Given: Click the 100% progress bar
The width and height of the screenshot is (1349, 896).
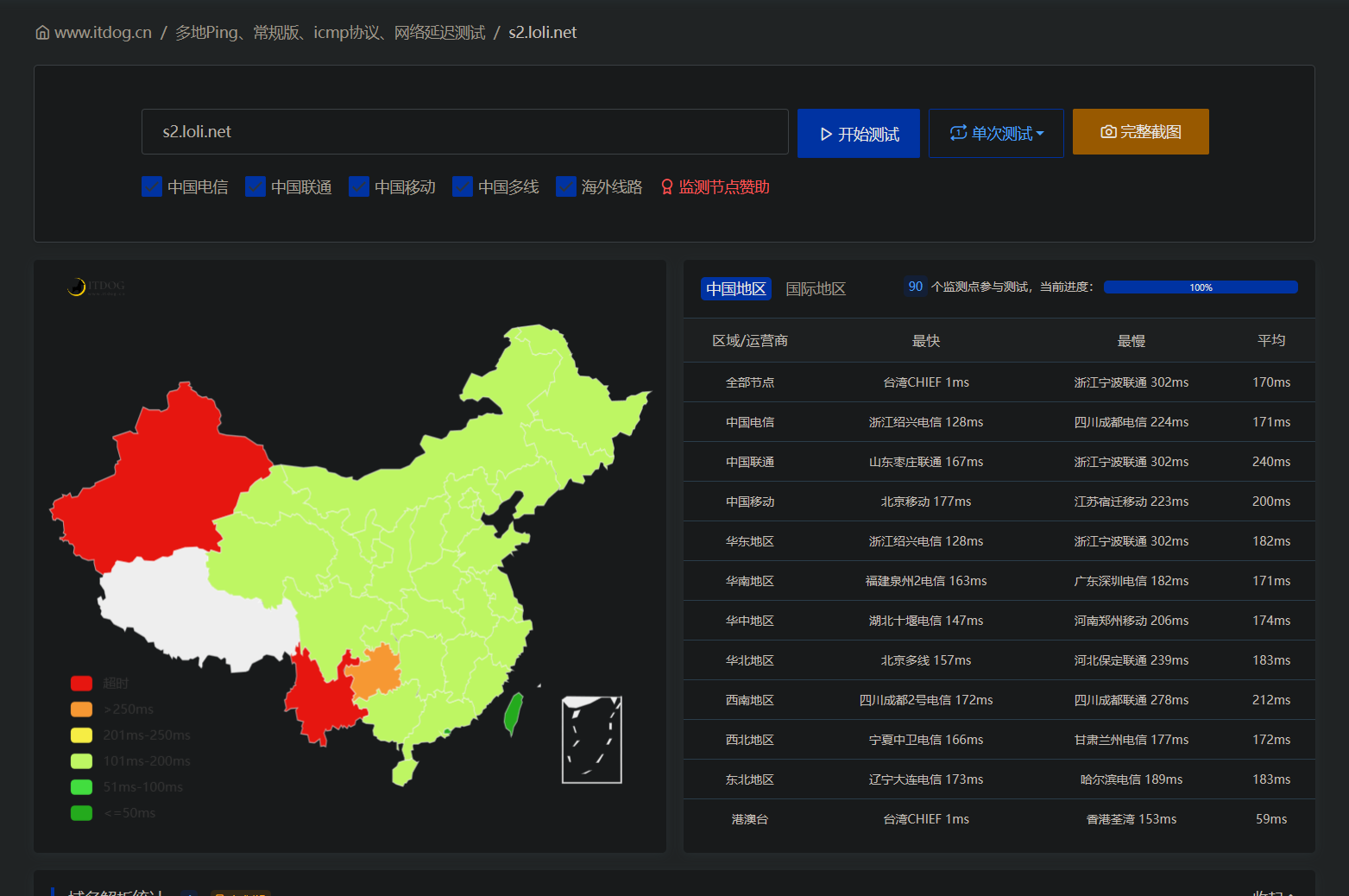Looking at the screenshot, I should [1201, 287].
